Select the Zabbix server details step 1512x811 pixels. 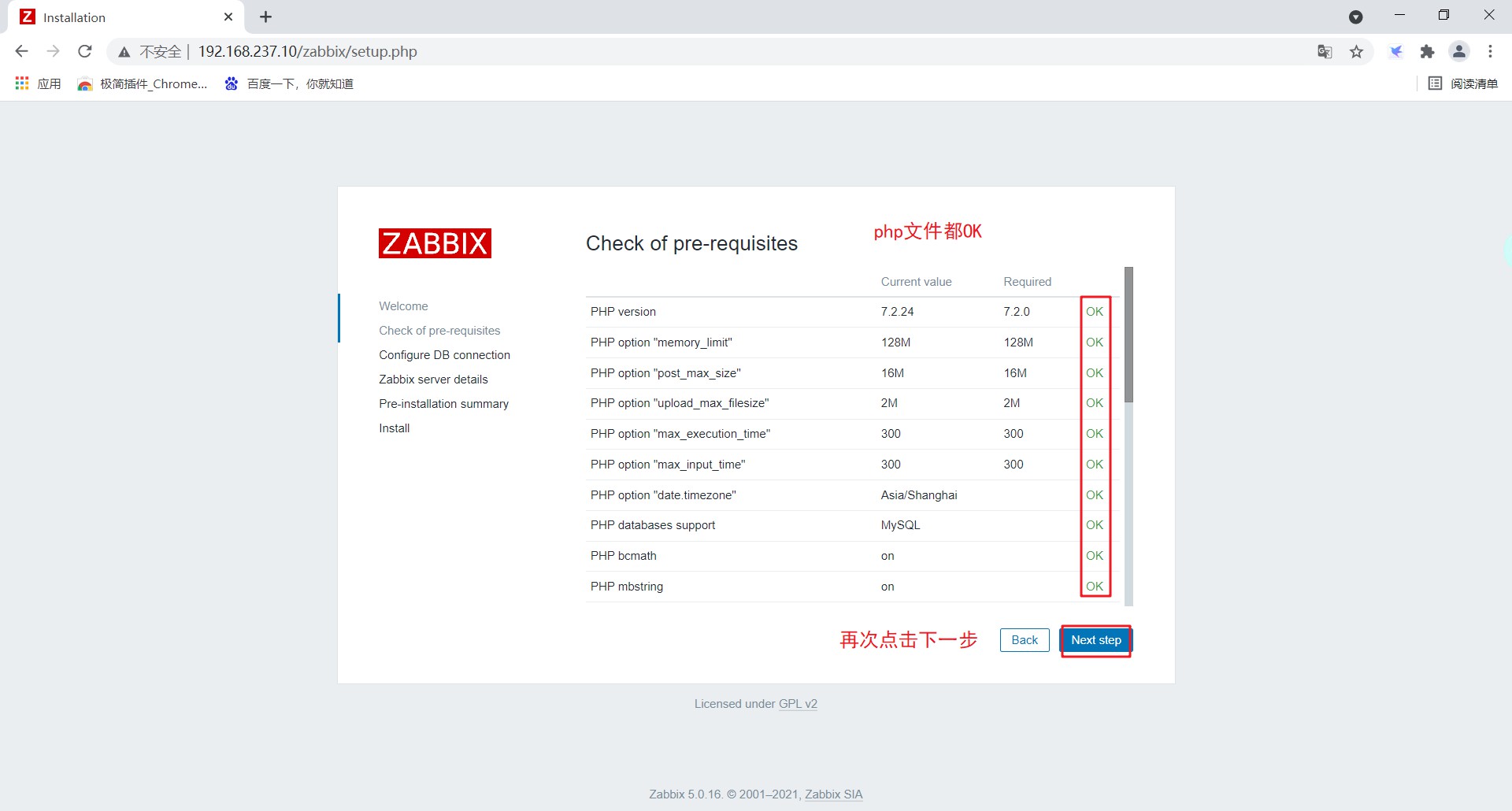[433, 380]
